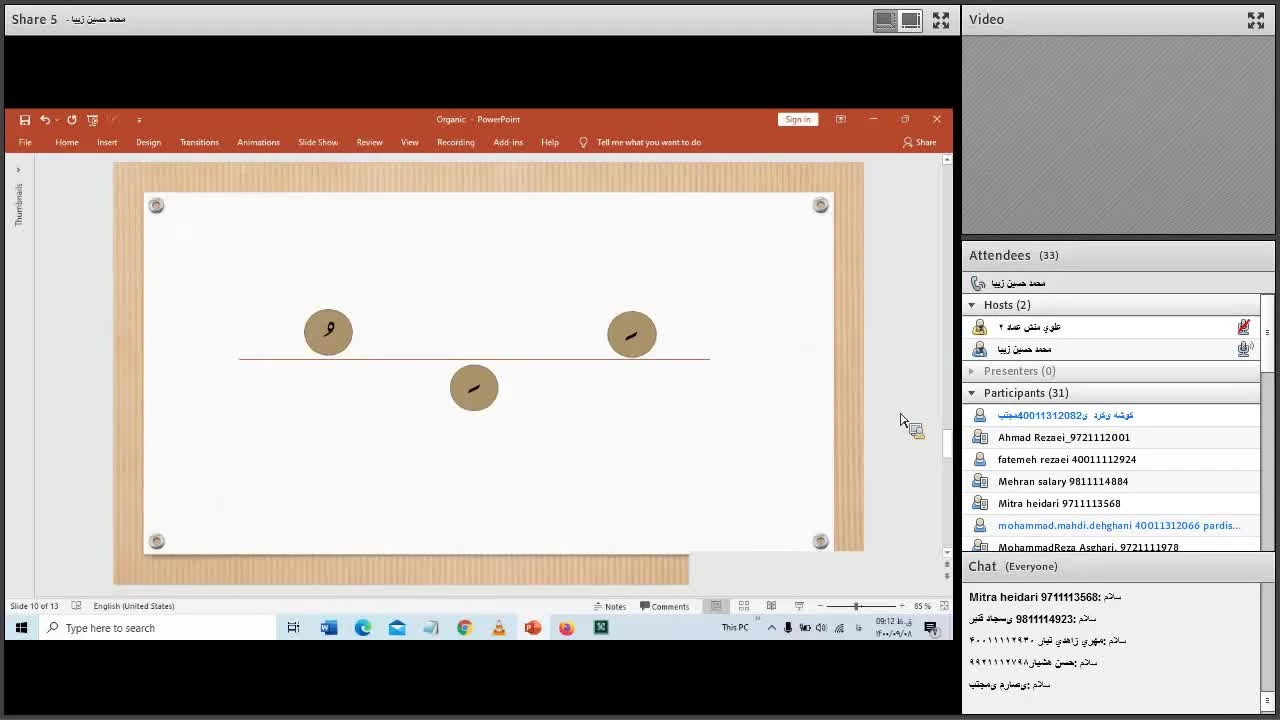
Task: Collapse the Participants (31) list
Action: click(972, 393)
